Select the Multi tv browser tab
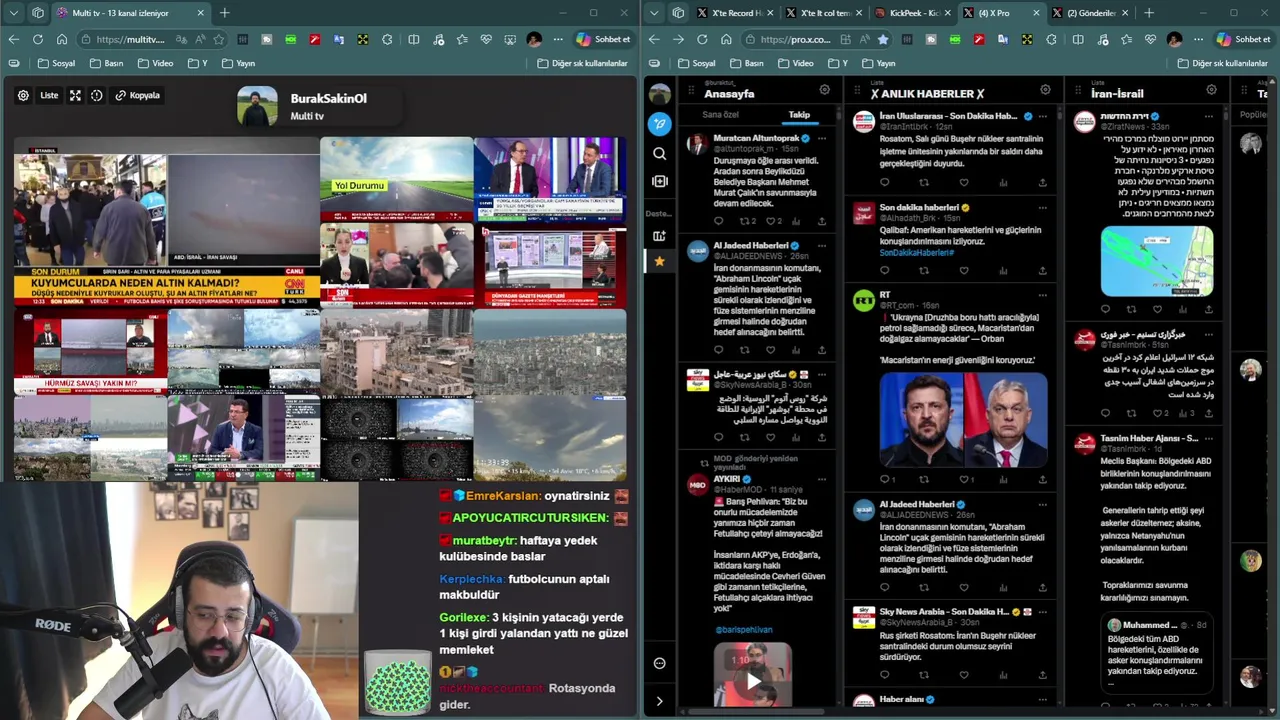Screen dimensions: 1280x720 (130, 13)
